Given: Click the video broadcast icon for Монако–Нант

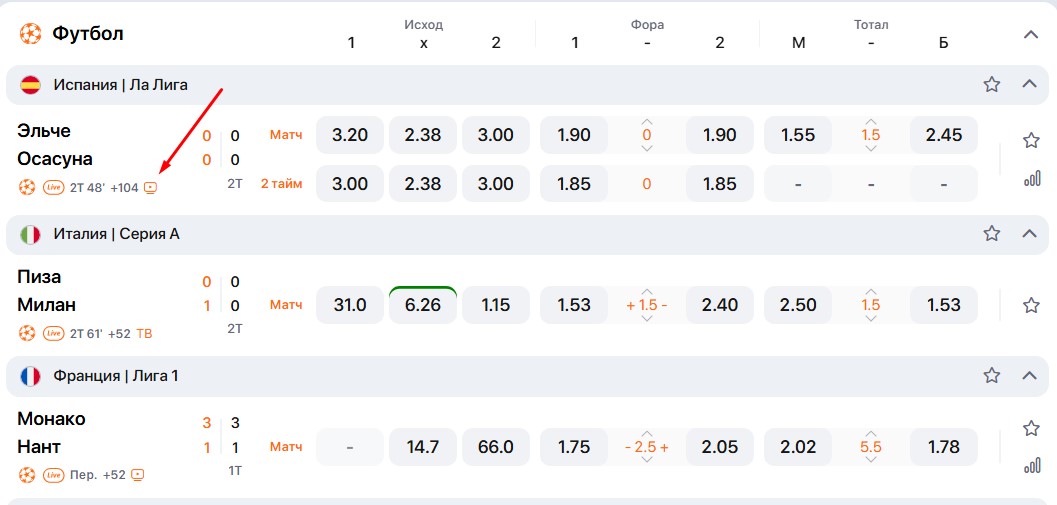Looking at the screenshot, I should [x=138, y=475].
